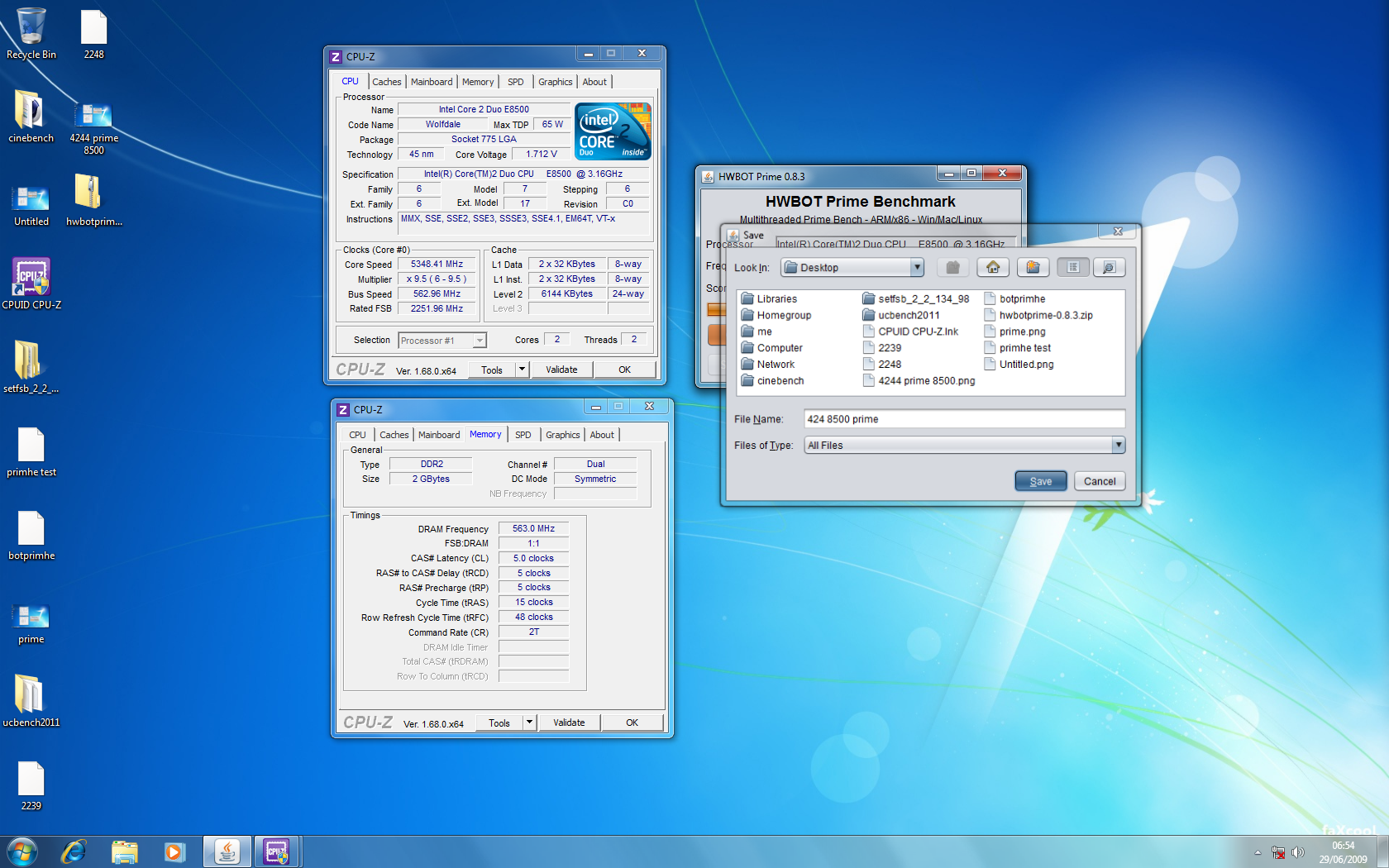Click OK in bottom CPU-Z window

point(632,723)
